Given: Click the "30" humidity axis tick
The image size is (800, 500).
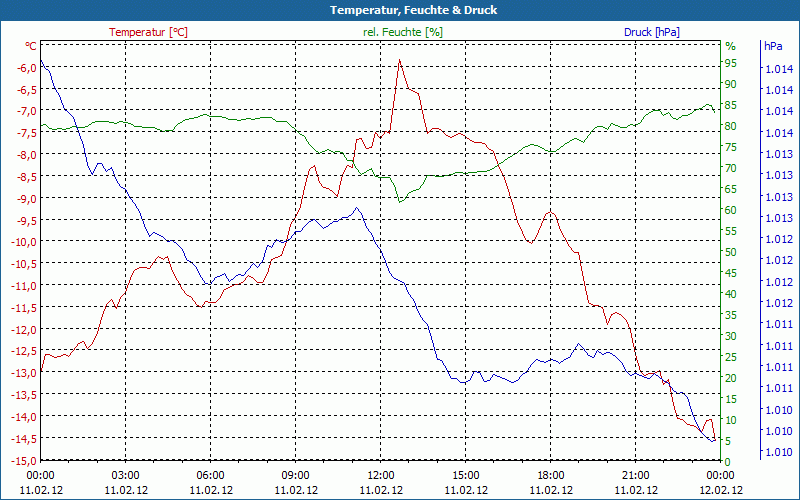Looking at the screenshot, I should click(x=731, y=336).
